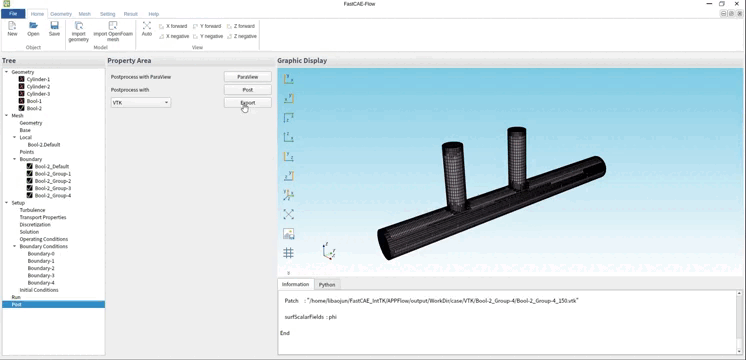Select Initial Conditions tree item

tap(39, 290)
